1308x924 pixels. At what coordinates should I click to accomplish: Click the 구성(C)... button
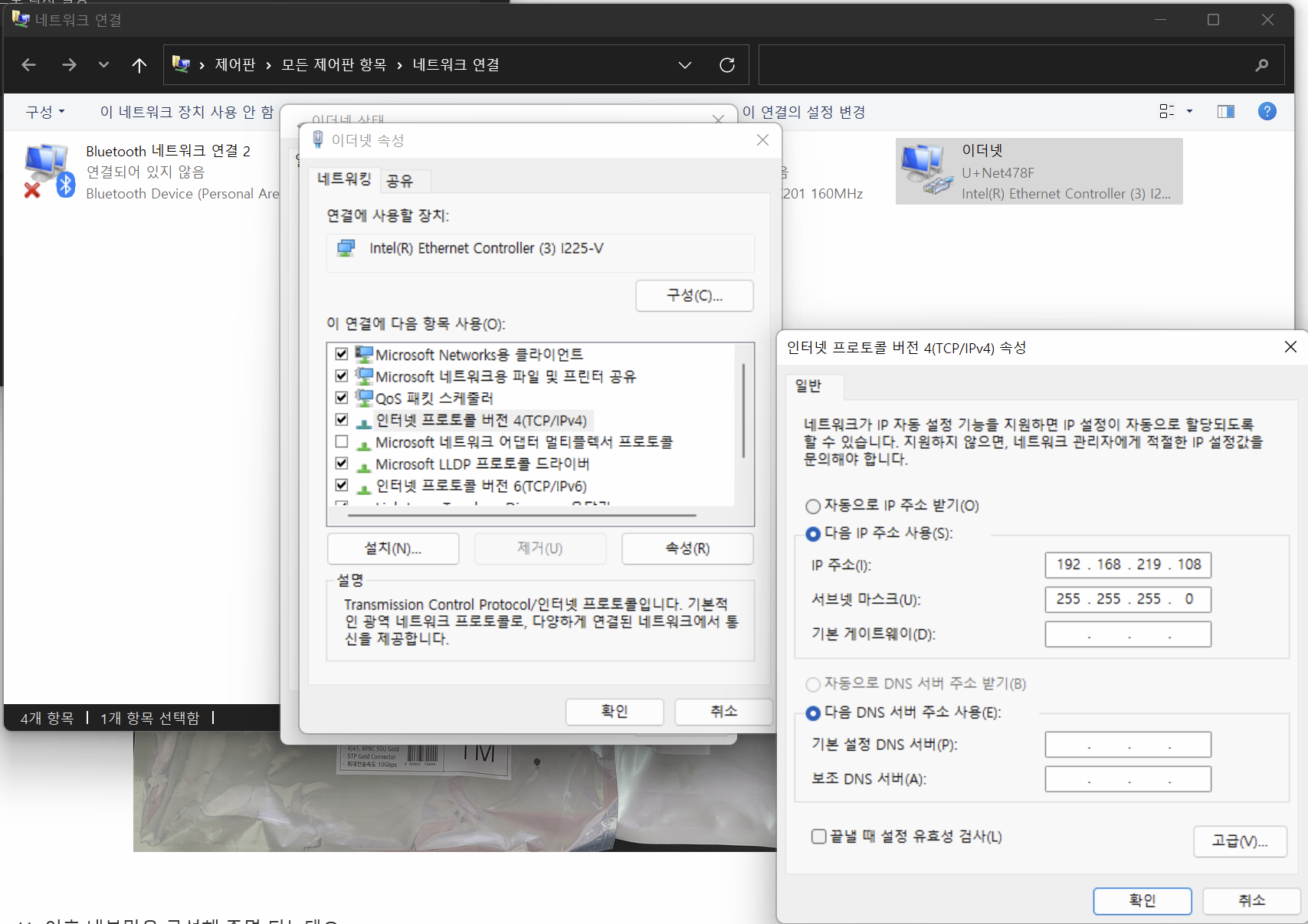[694, 296]
